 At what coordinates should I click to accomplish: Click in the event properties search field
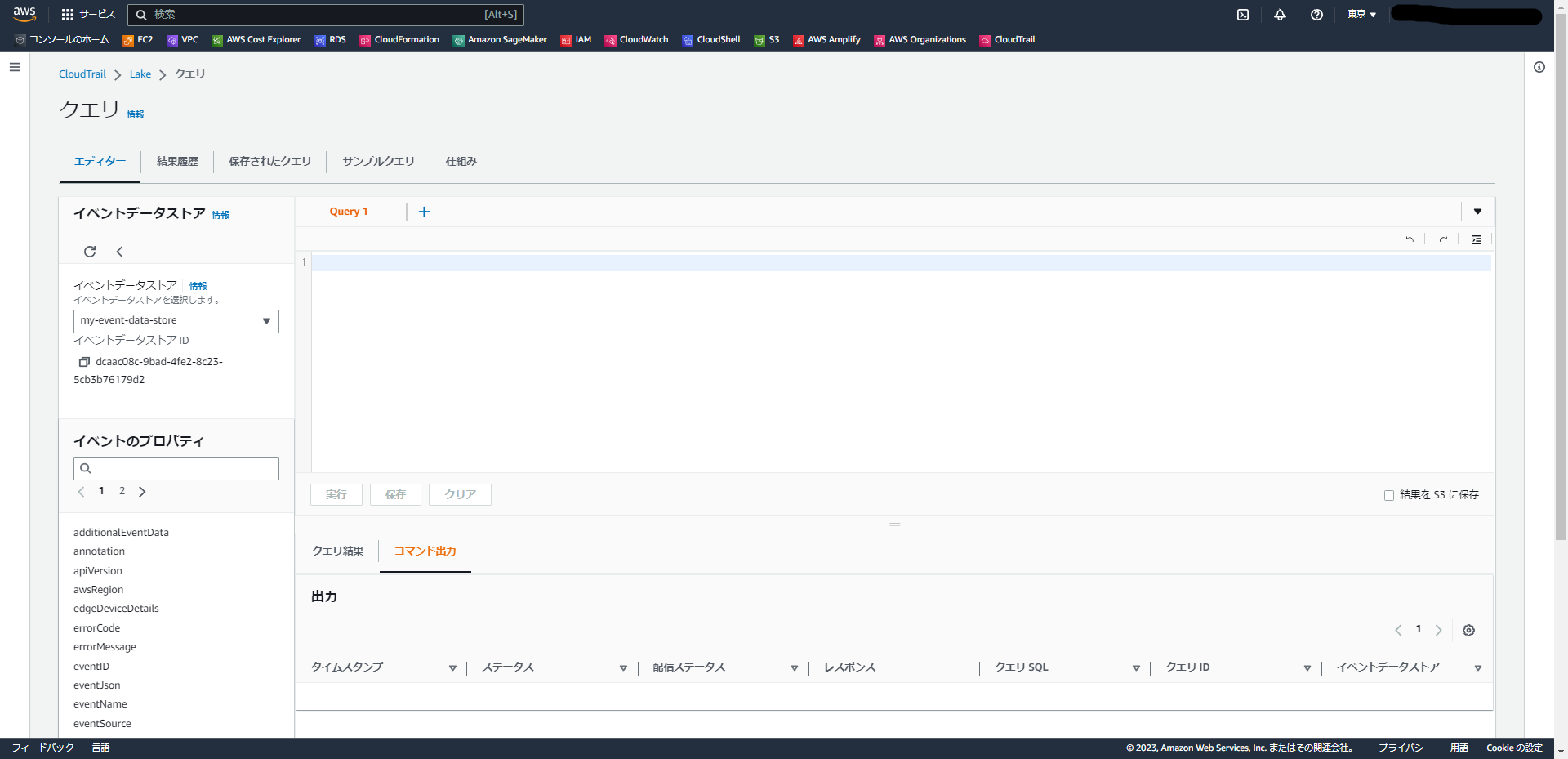tap(176, 469)
